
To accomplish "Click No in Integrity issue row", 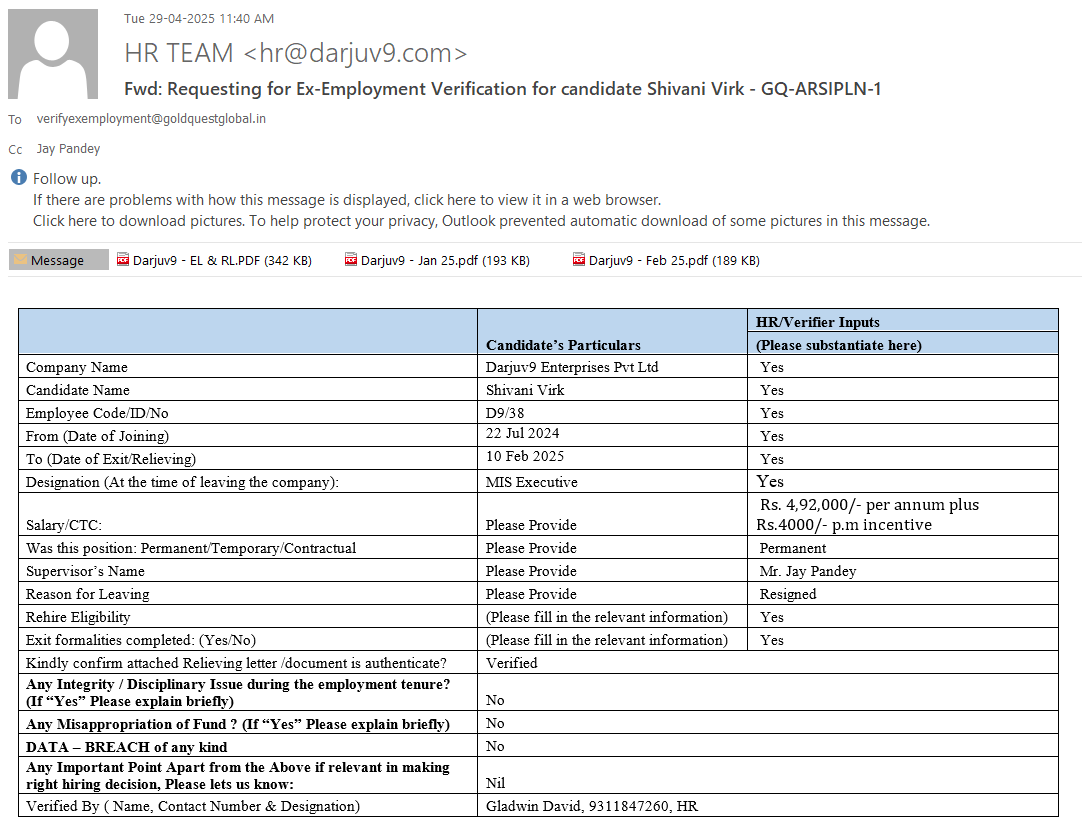I will click(495, 699).
